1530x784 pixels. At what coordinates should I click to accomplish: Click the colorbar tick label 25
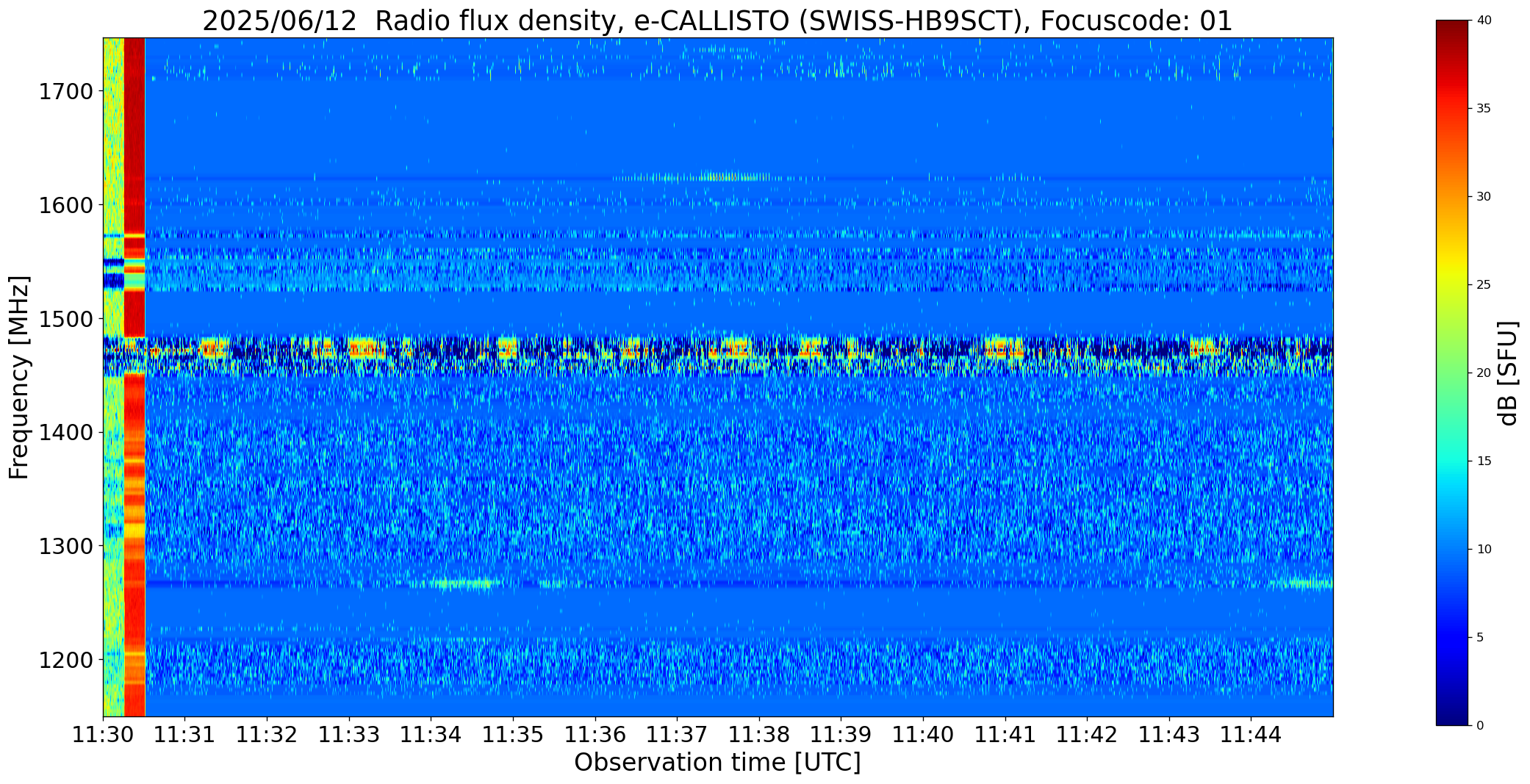1484,285
